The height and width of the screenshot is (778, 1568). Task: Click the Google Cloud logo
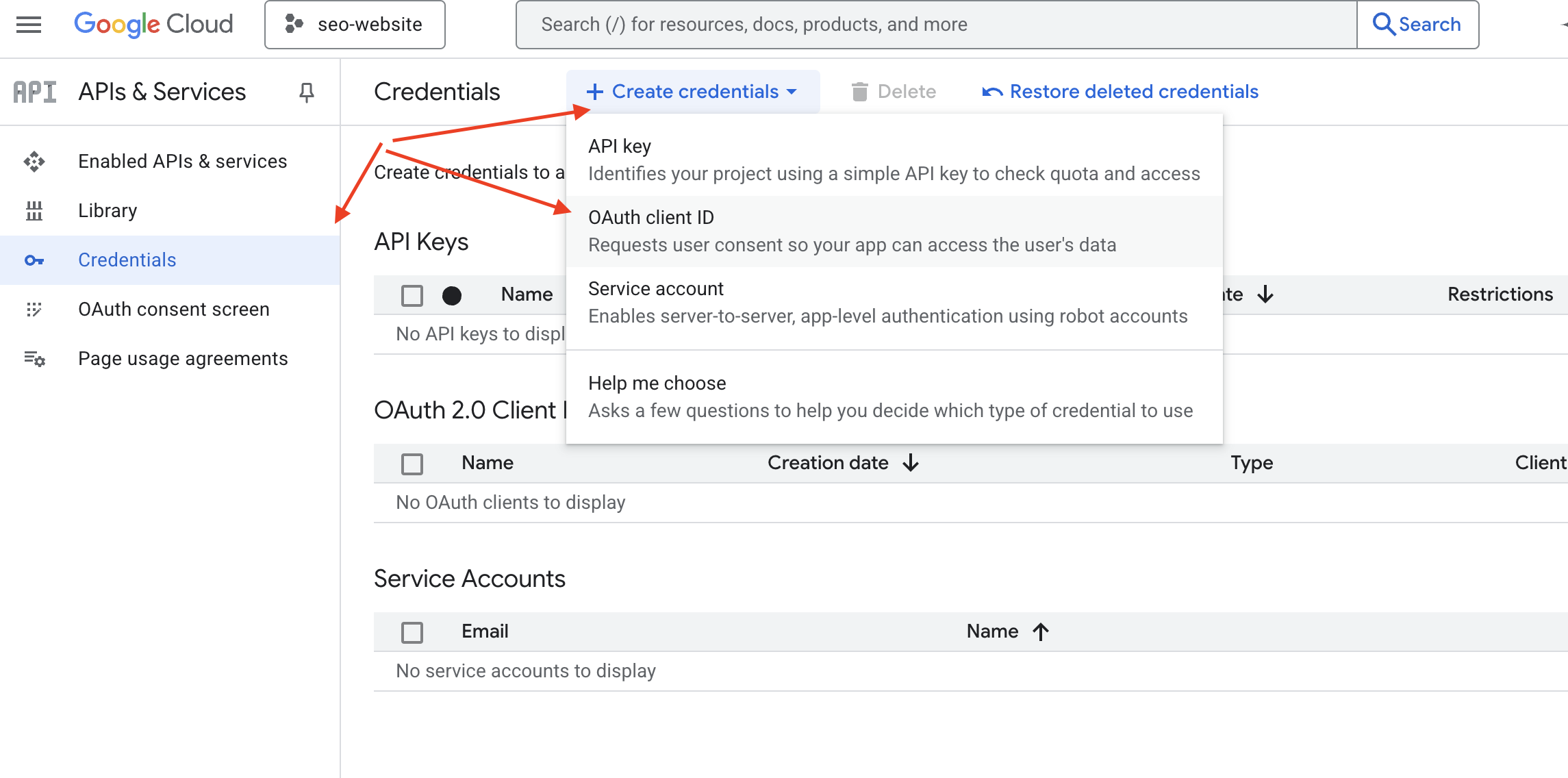153,24
